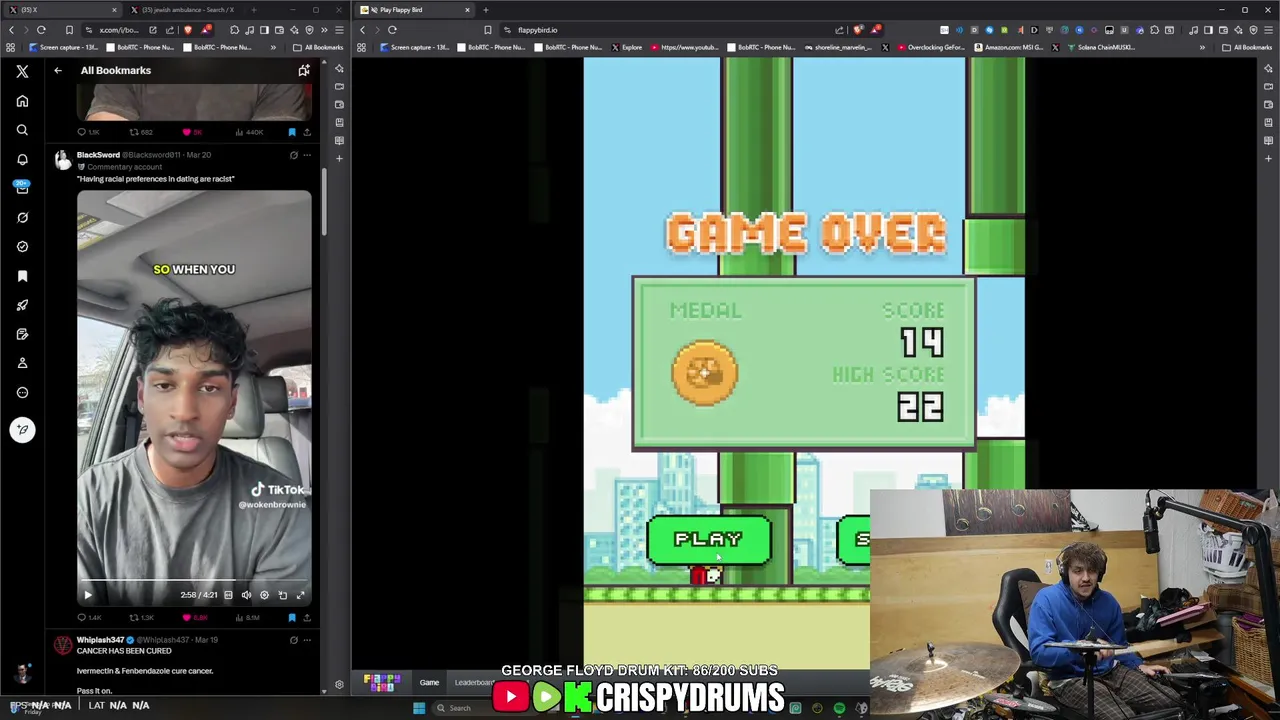Click the white compose Post button in the X sidebar
1280x720 pixels.
pyautogui.click(x=22, y=430)
